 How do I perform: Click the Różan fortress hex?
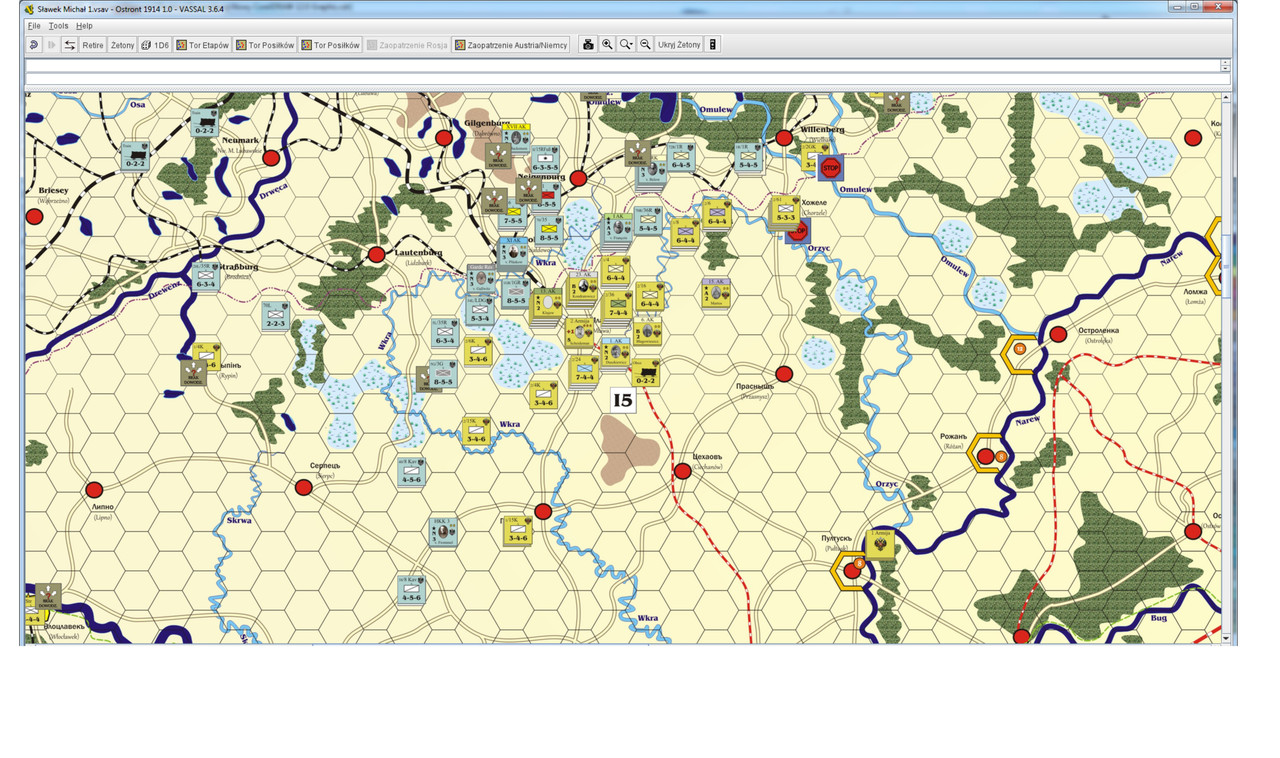(x=986, y=456)
